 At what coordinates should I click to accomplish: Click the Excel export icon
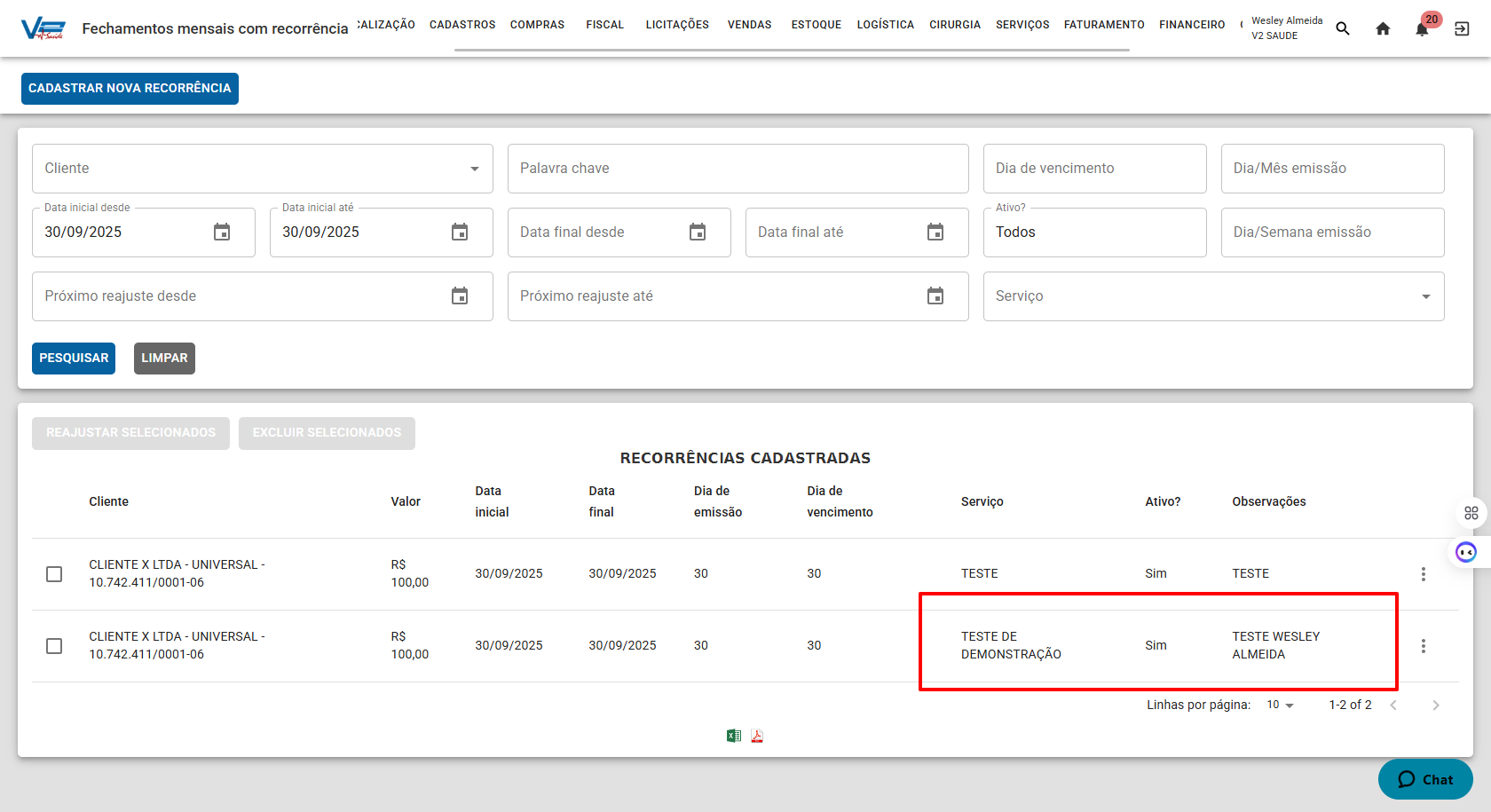pos(733,736)
